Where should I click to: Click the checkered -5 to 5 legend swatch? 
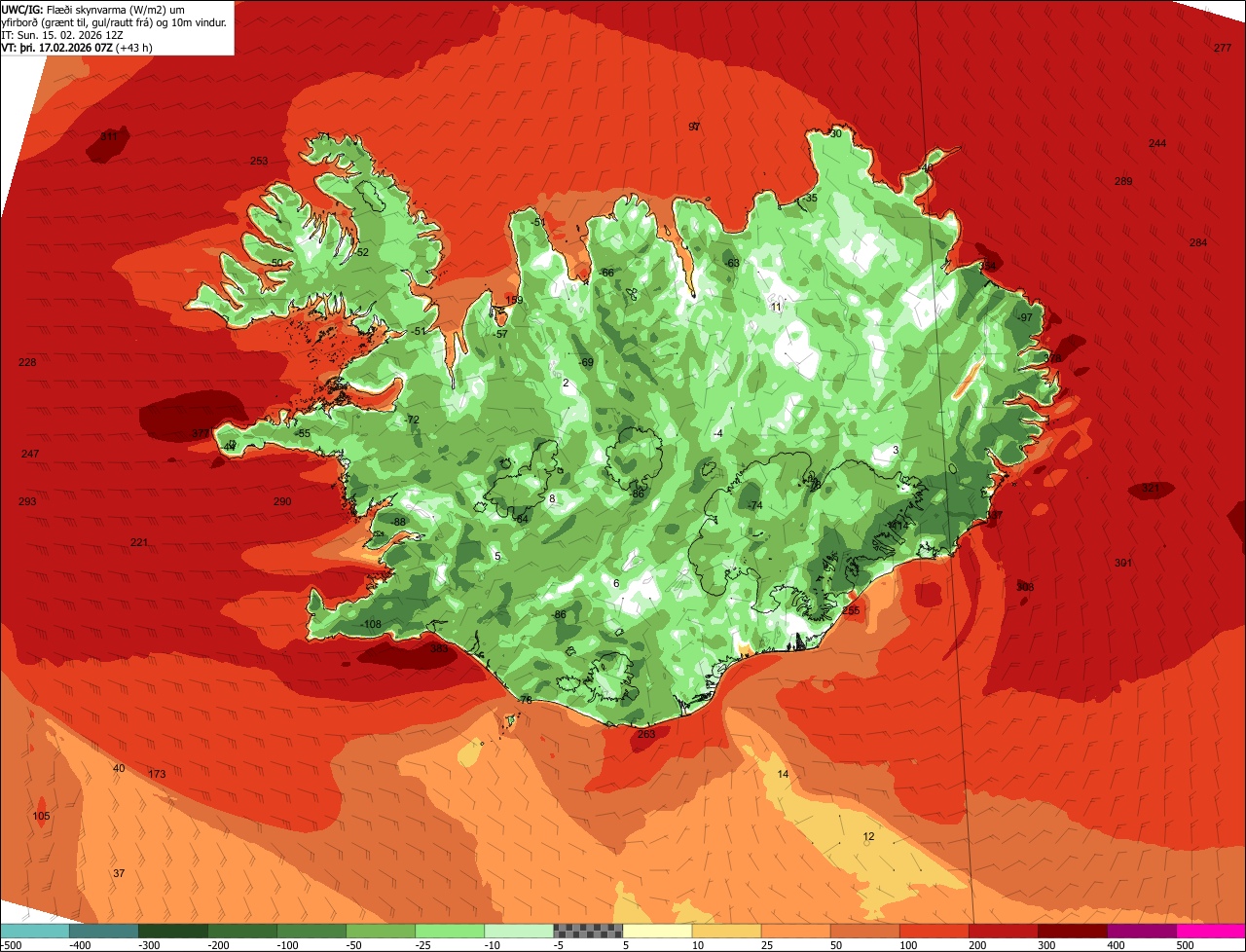(588, 931)
